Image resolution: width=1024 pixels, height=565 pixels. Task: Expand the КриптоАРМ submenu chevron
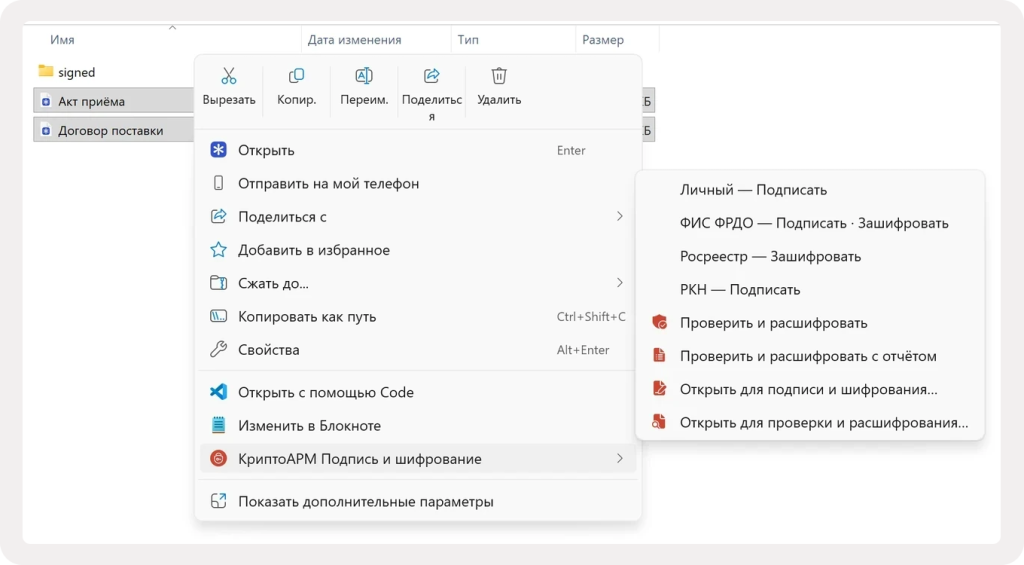[620, 459]
